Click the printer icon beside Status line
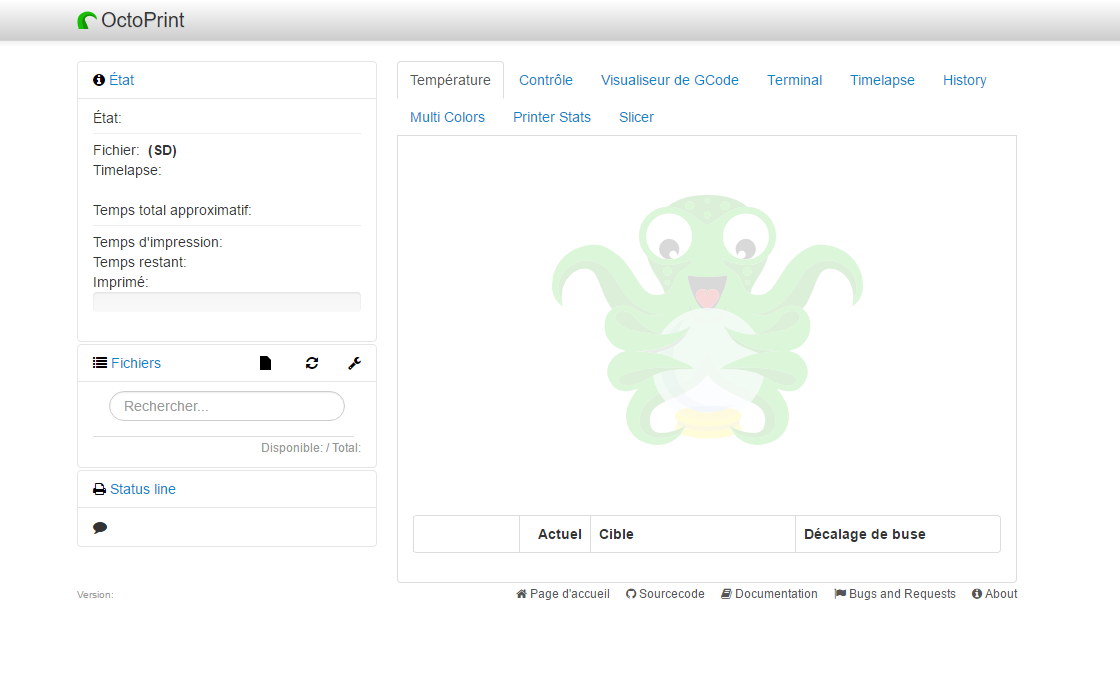The image size is (1120, 689). point(99,489)
